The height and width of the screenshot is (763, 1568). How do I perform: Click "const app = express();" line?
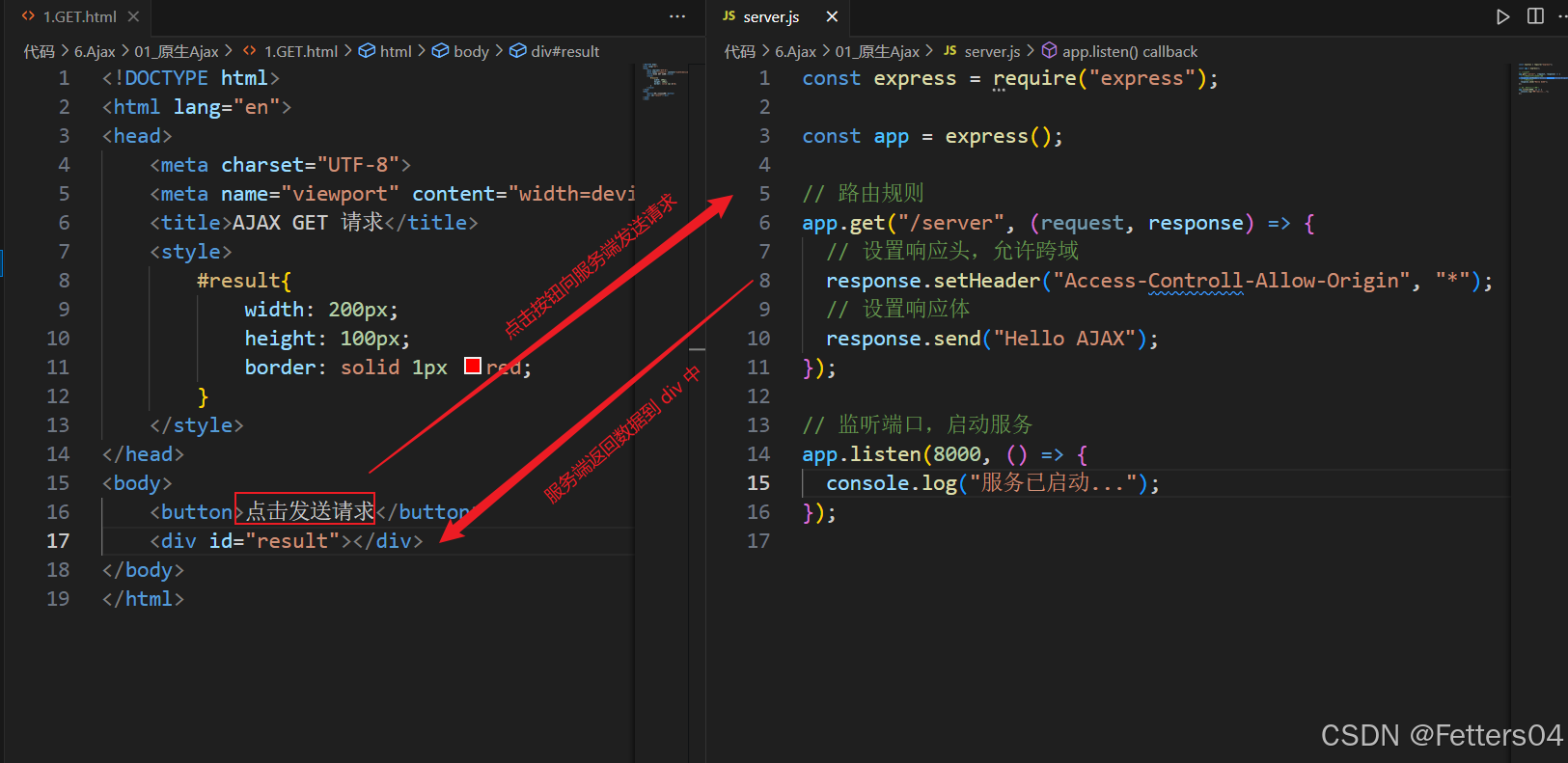932,136
